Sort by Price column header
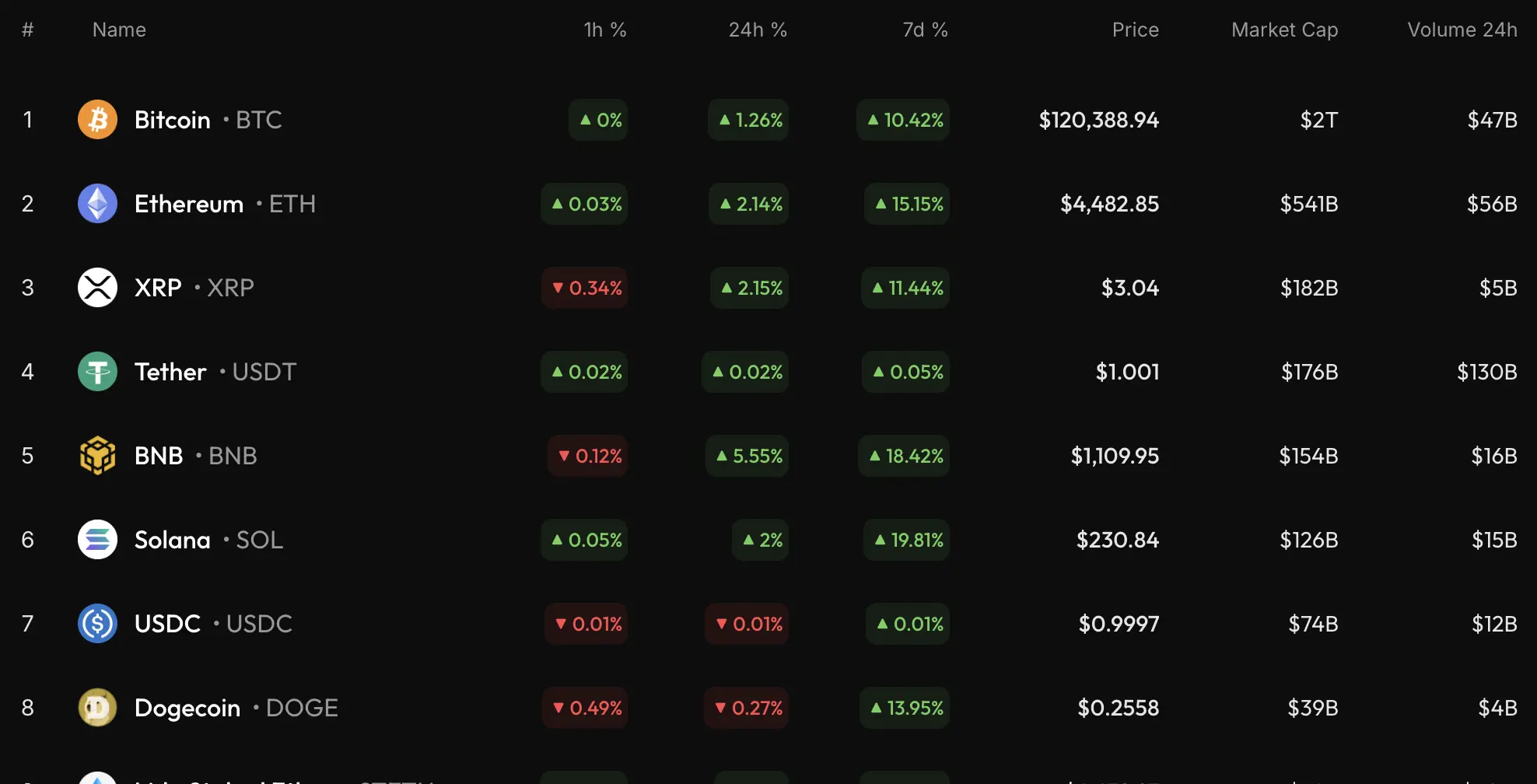 click(1135, 30)
